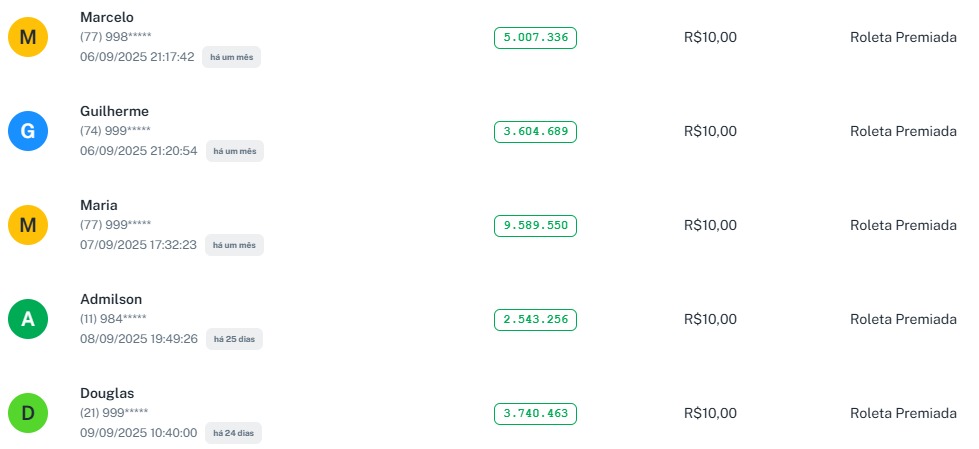Open Marcelo's name entry
979x449 pixels.
pyautogui.click(x=107, y=17)
